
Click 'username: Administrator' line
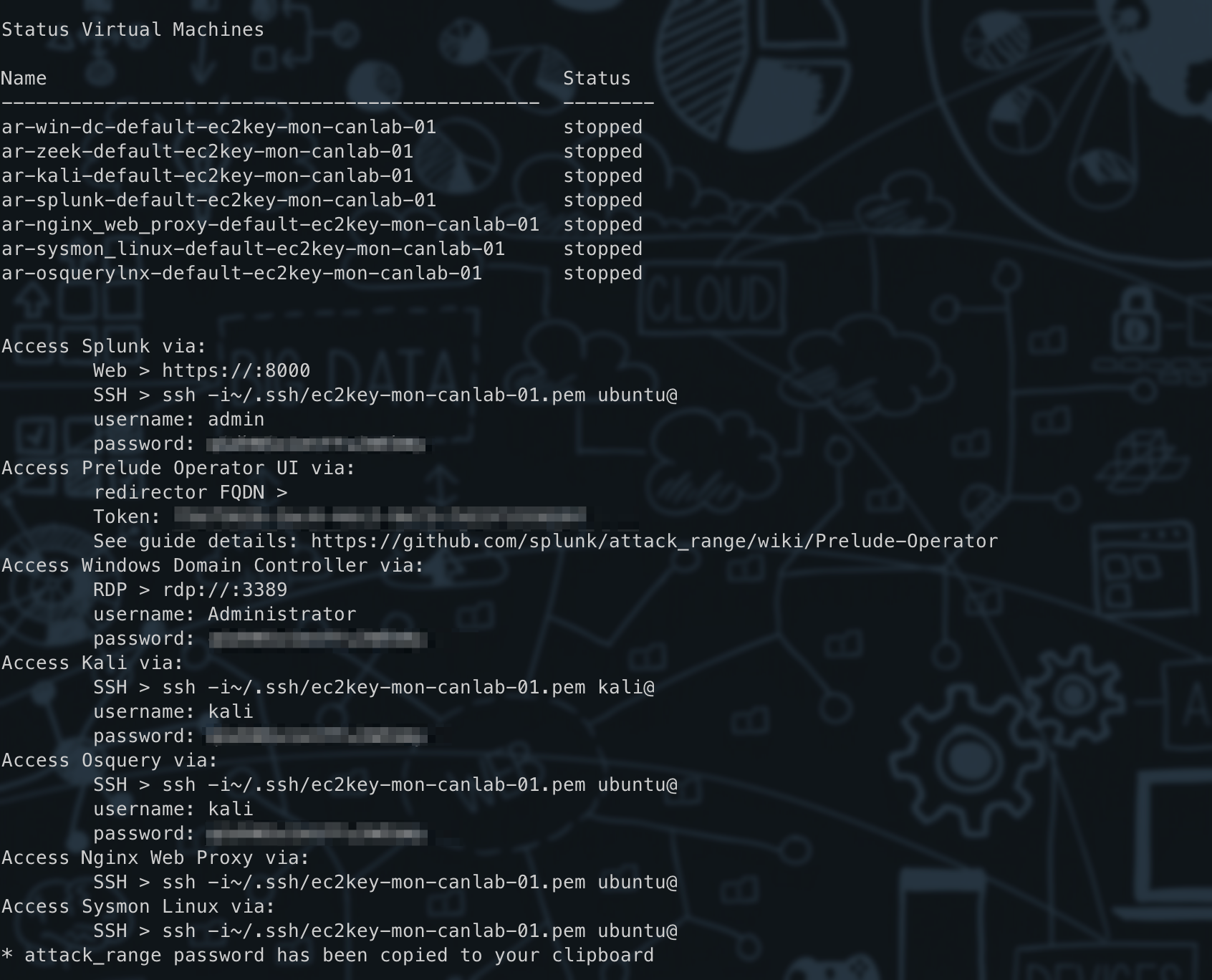pos(224,614)
